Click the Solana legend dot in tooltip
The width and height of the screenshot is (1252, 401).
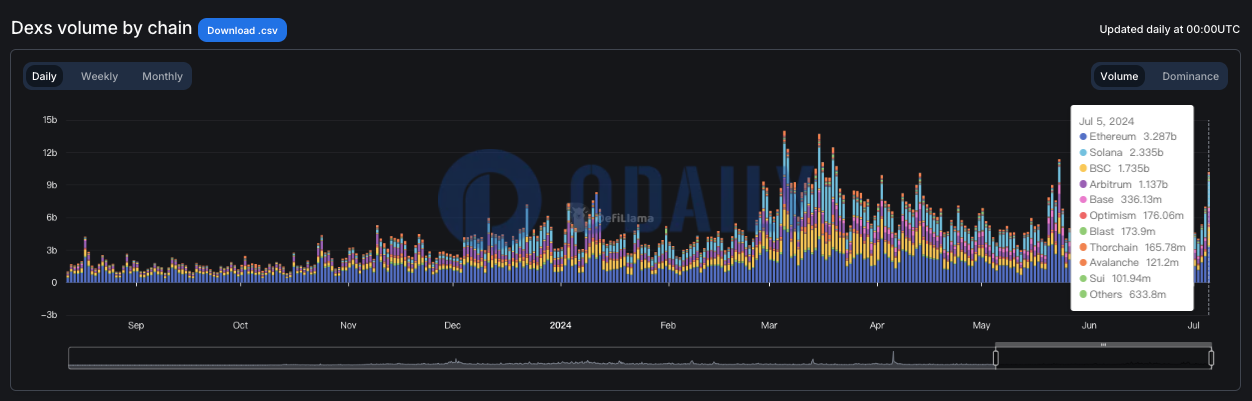(x=1083, y=152)
